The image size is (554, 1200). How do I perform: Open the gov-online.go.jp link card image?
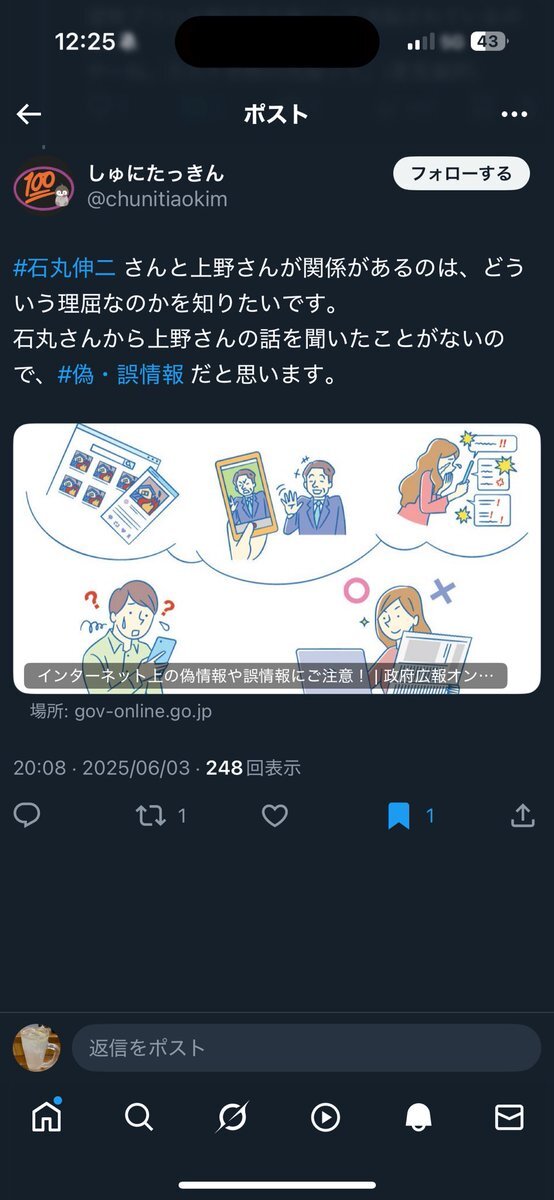point(277,558)
